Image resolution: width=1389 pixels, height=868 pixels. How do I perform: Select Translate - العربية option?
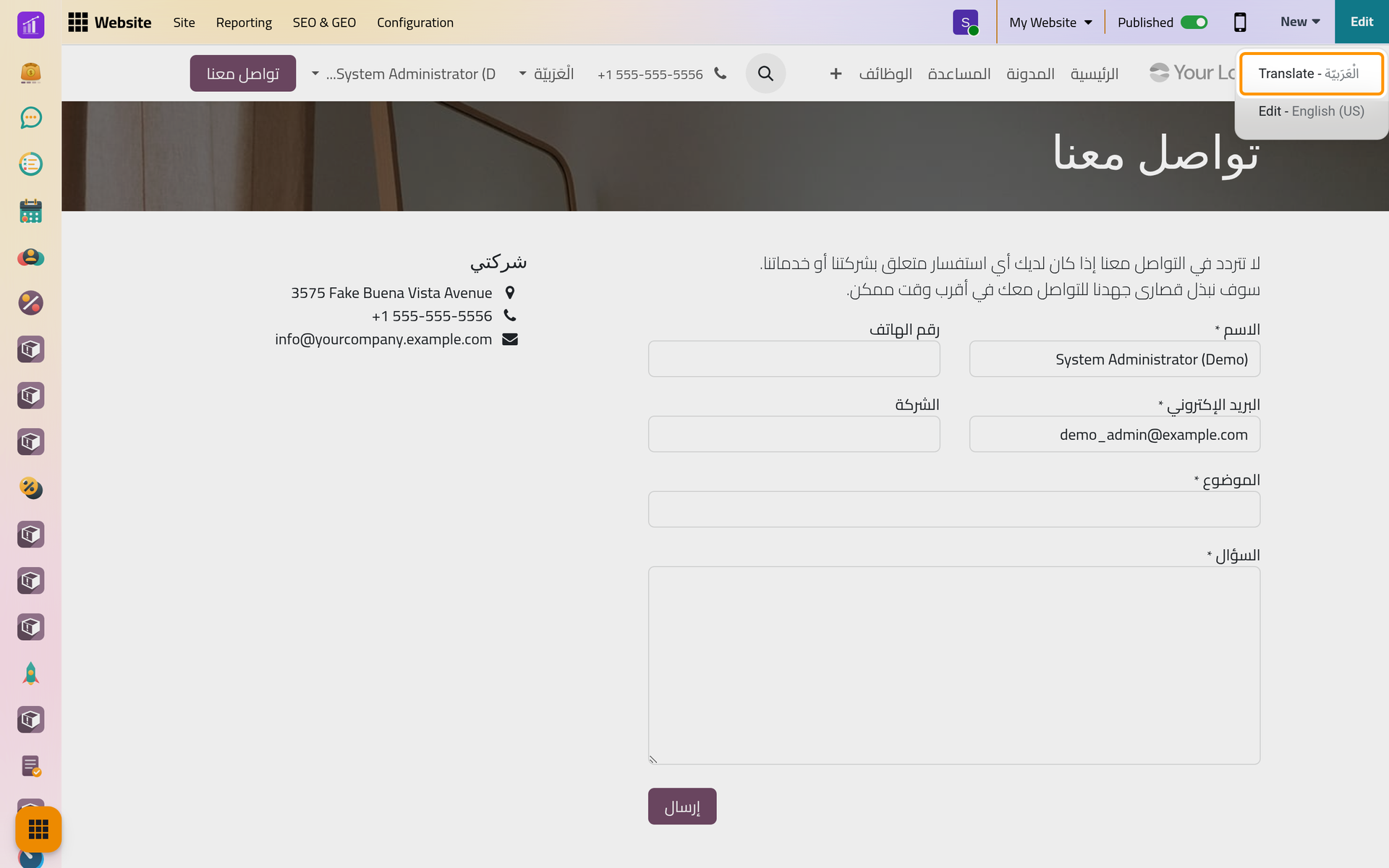(1312, 73)
